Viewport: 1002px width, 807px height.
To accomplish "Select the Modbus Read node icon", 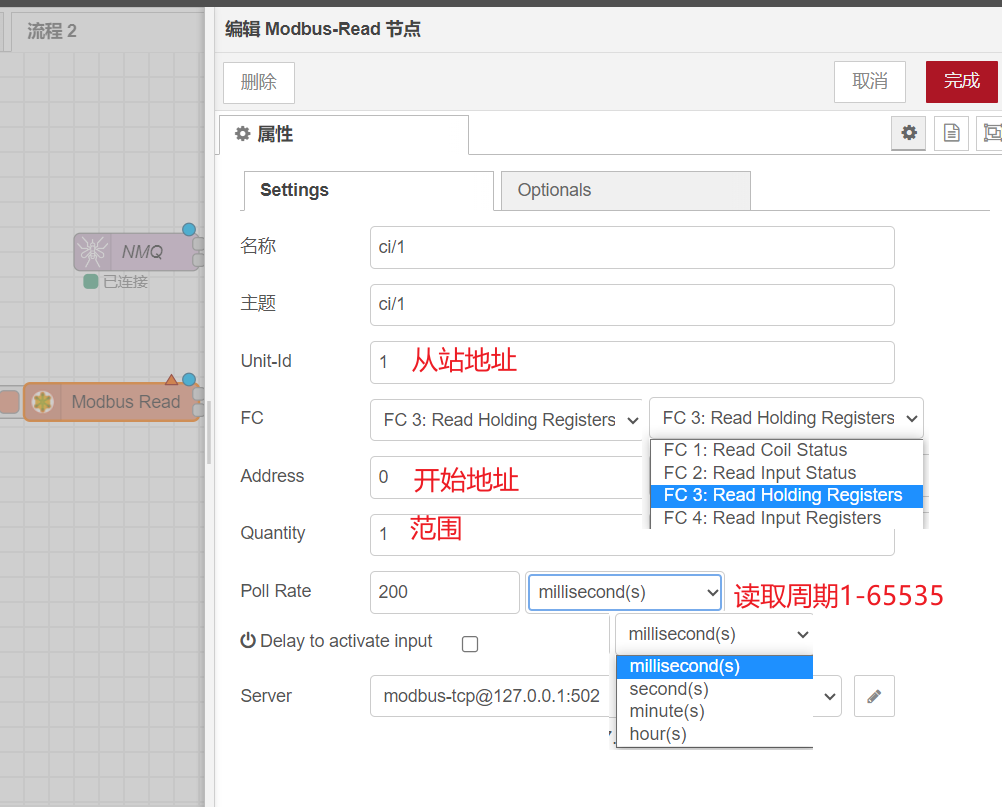I will 43,402.
